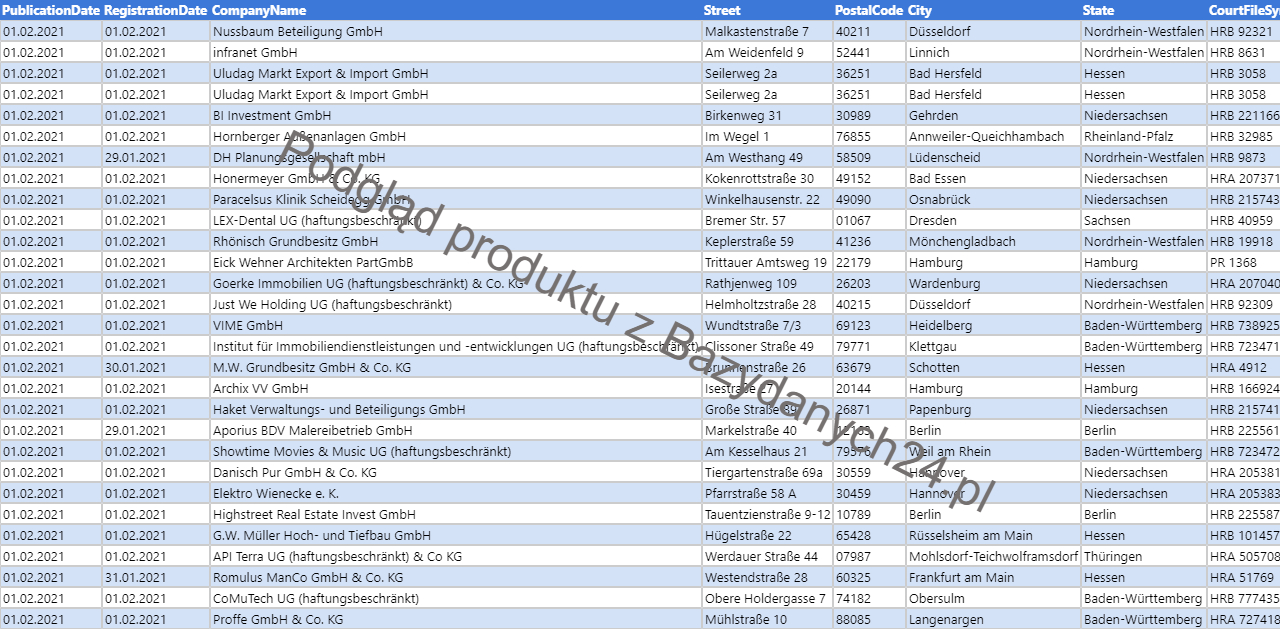Viewport: 1280px width, 630px height.
Task: Click city cell Dresden
Action: point(993,220)
